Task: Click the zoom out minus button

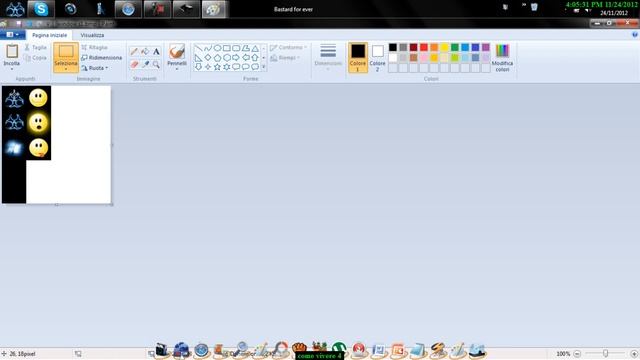Action: point(577,354)
